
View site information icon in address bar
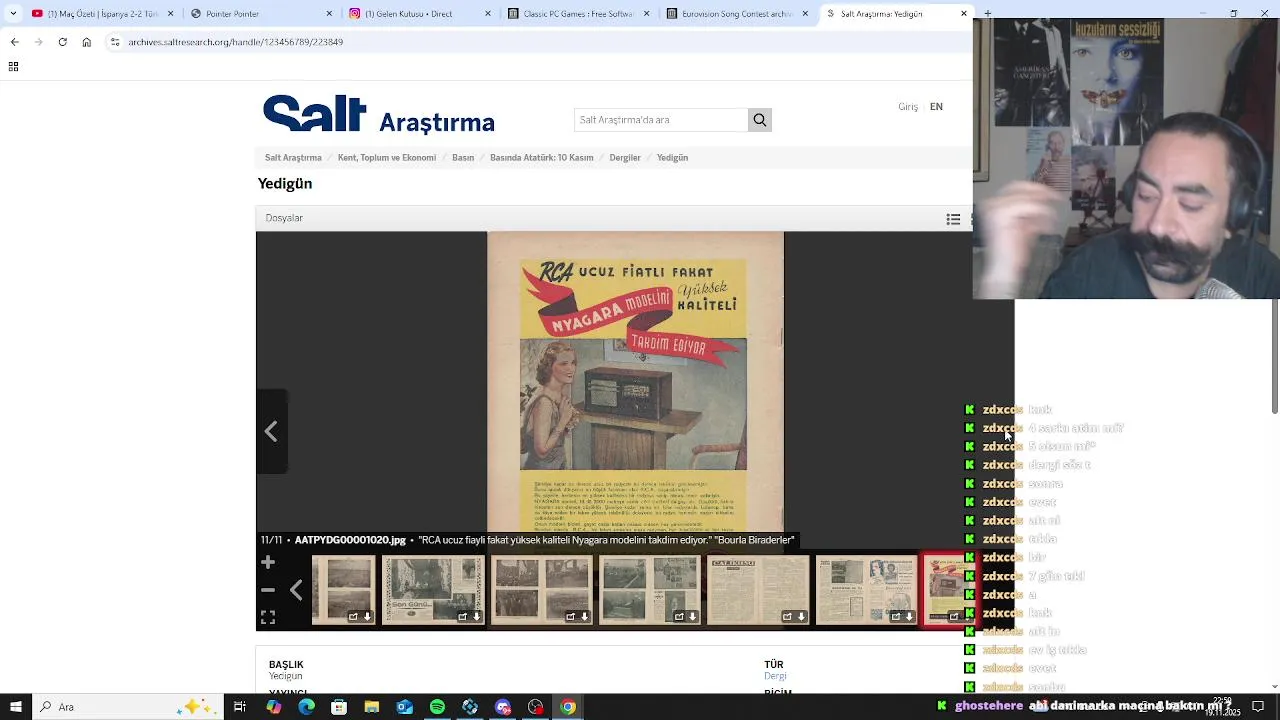(115, 42)
